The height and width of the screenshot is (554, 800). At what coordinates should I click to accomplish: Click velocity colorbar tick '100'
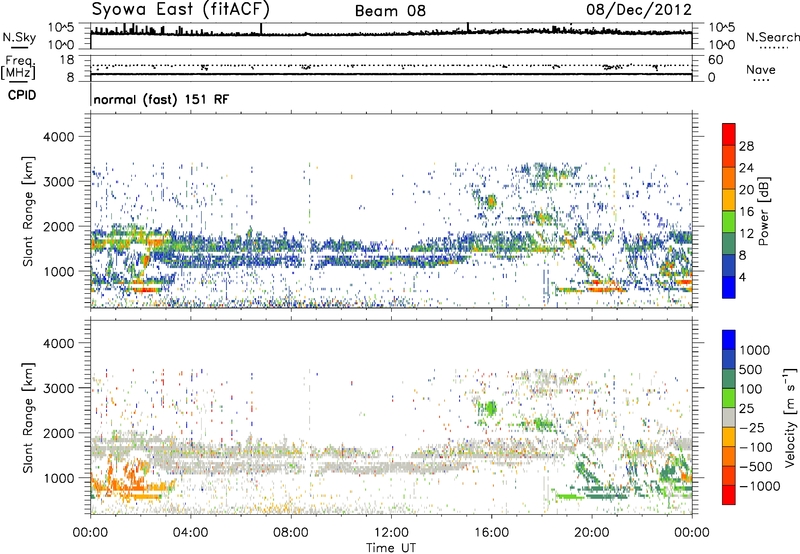coord(751,389)
